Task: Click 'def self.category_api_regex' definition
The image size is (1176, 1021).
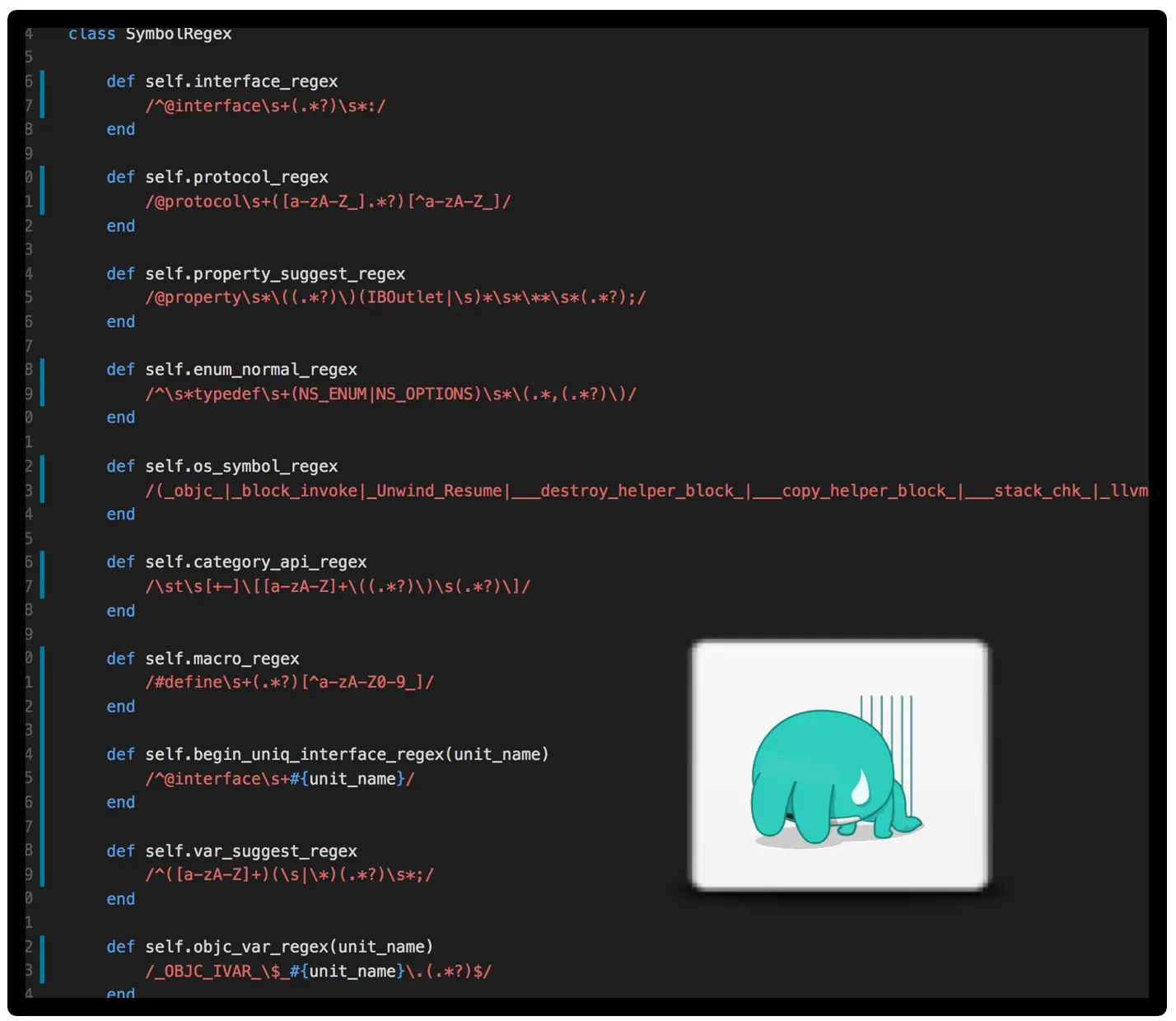Action: 236,562
